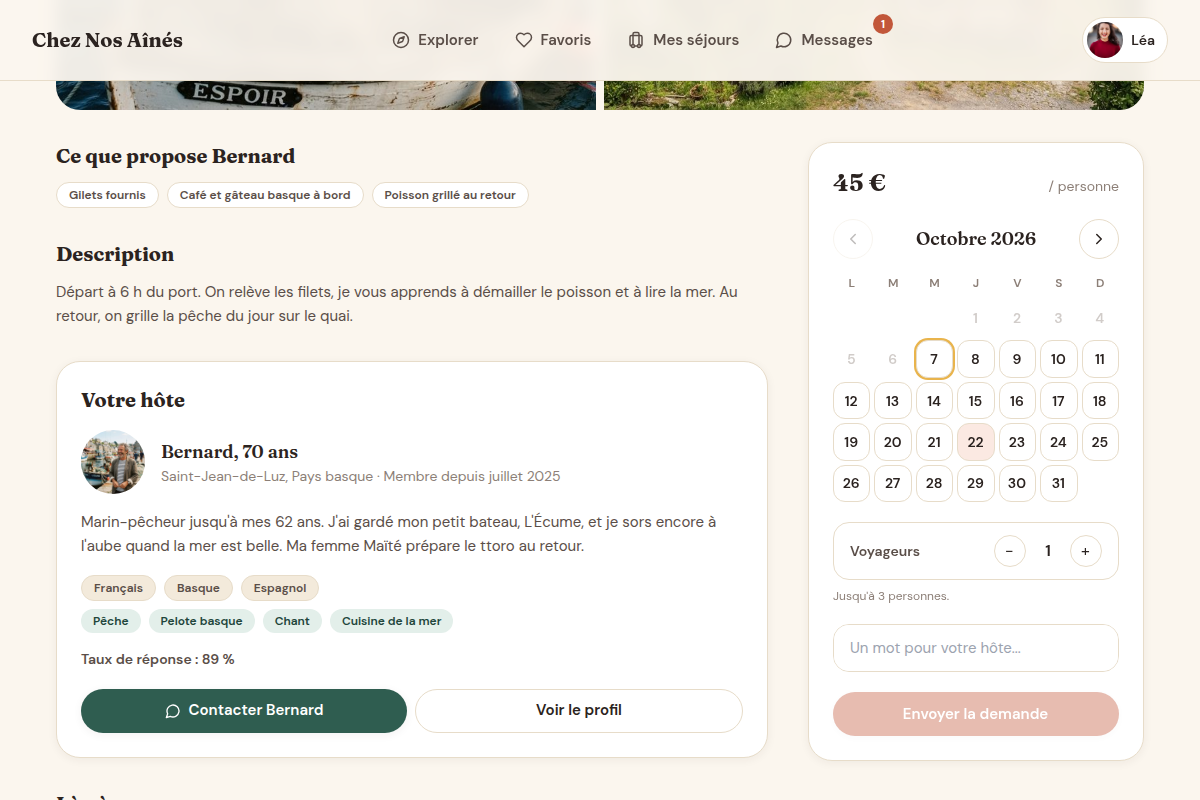The height and width of the screenshot is (800, 1200).
Task: Click the Pêche interest tag
Action: click(x=111, y=621)
